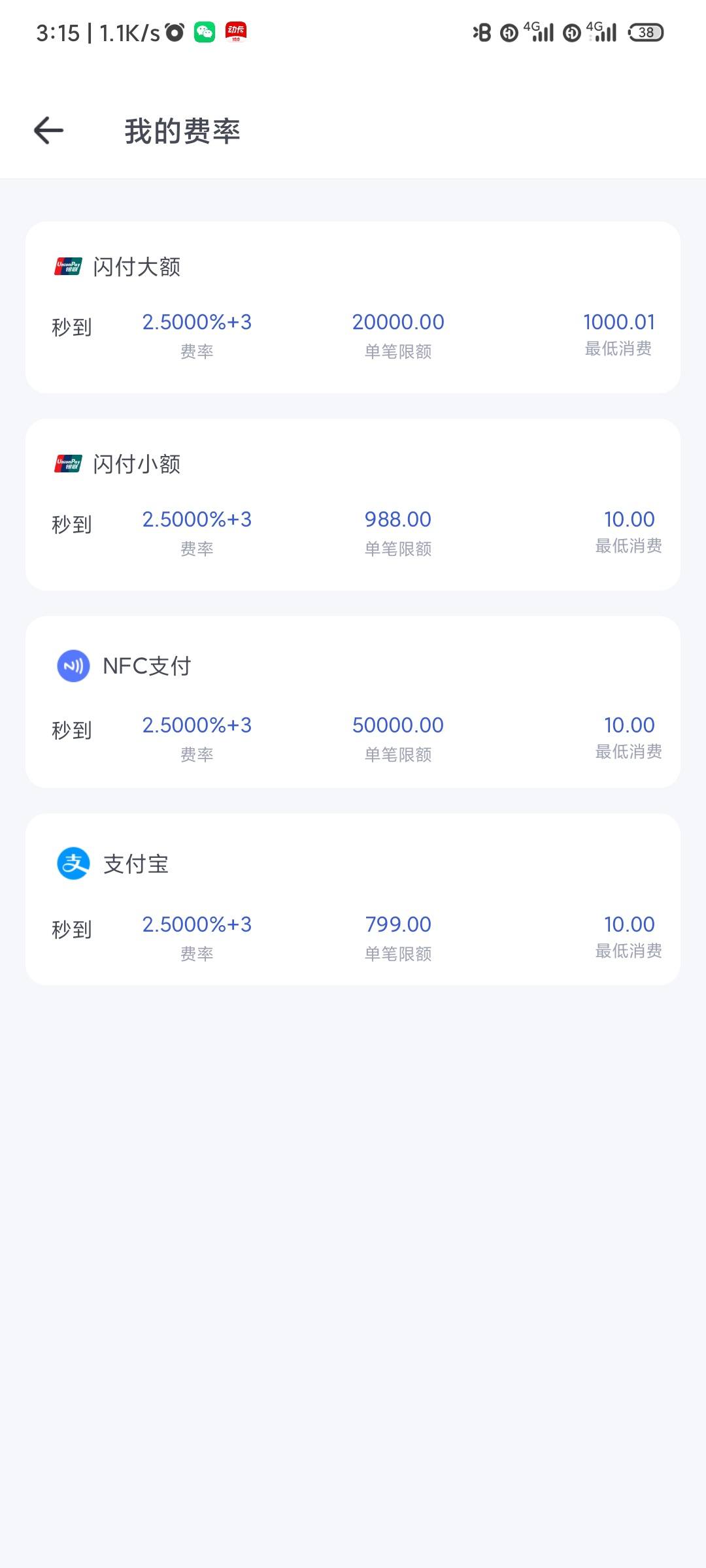Image resolution: width=706 pixels, height=1568 pixels.
Task: Tap the 1000.01 minimum spend value
Action: 619,322
